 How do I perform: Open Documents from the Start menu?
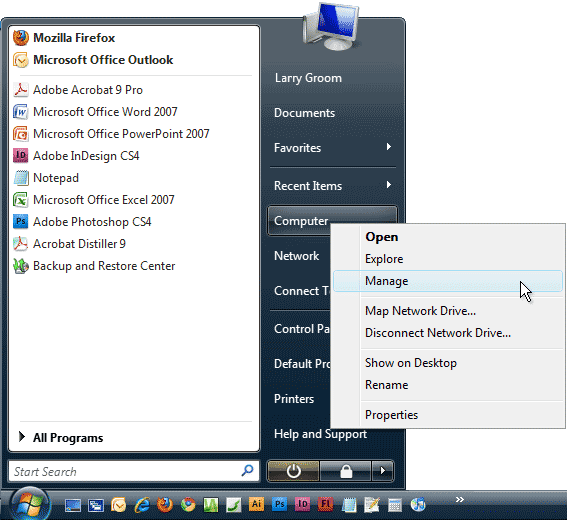(304, 113)
